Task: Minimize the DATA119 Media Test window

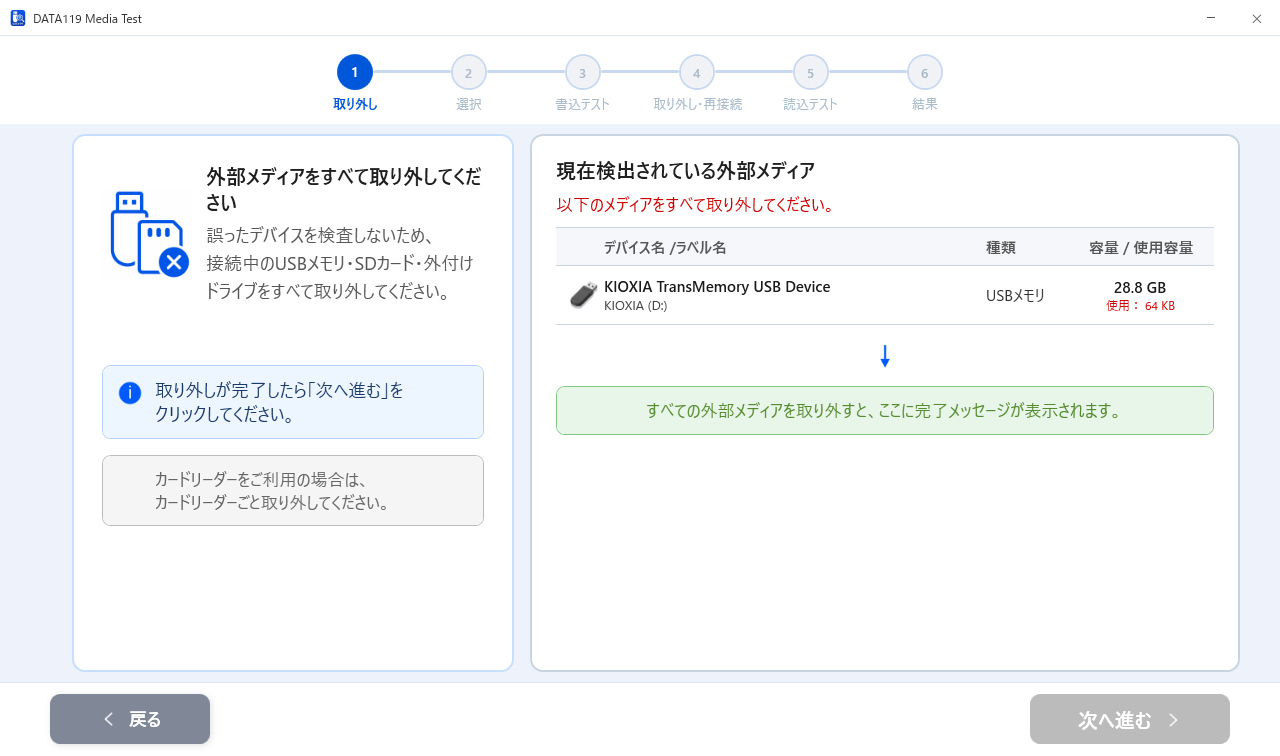Action: point(1211,18)
